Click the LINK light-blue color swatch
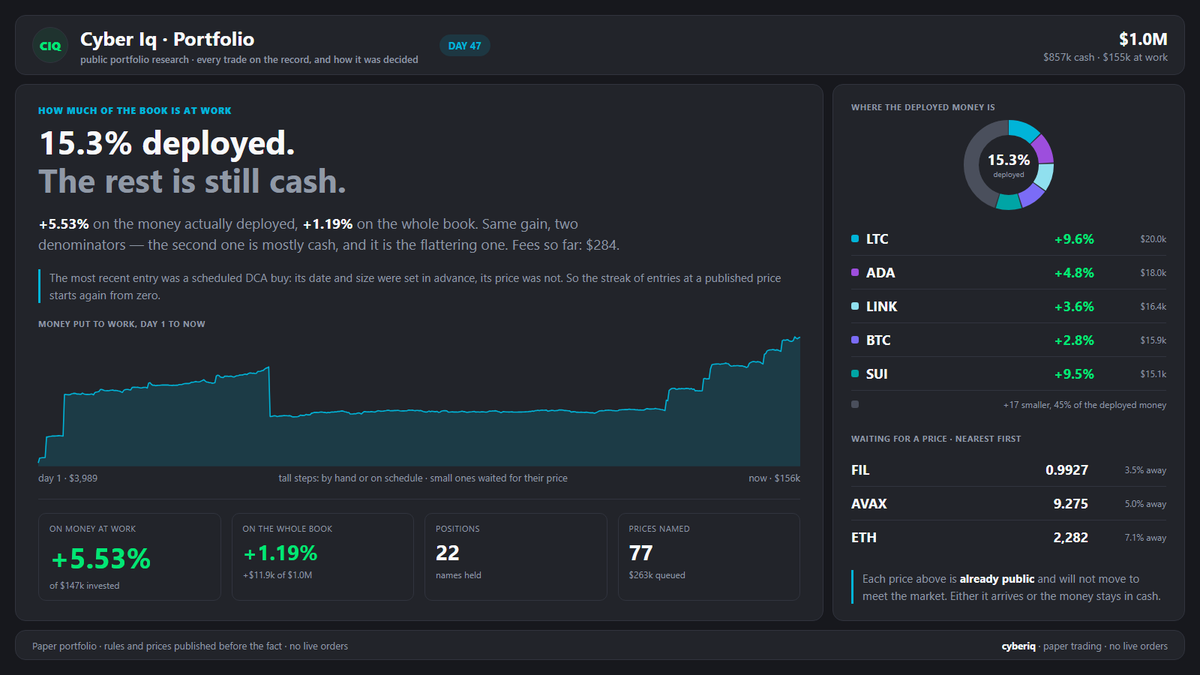Screen dimensions: 1200x675 [x=854, y=307]
